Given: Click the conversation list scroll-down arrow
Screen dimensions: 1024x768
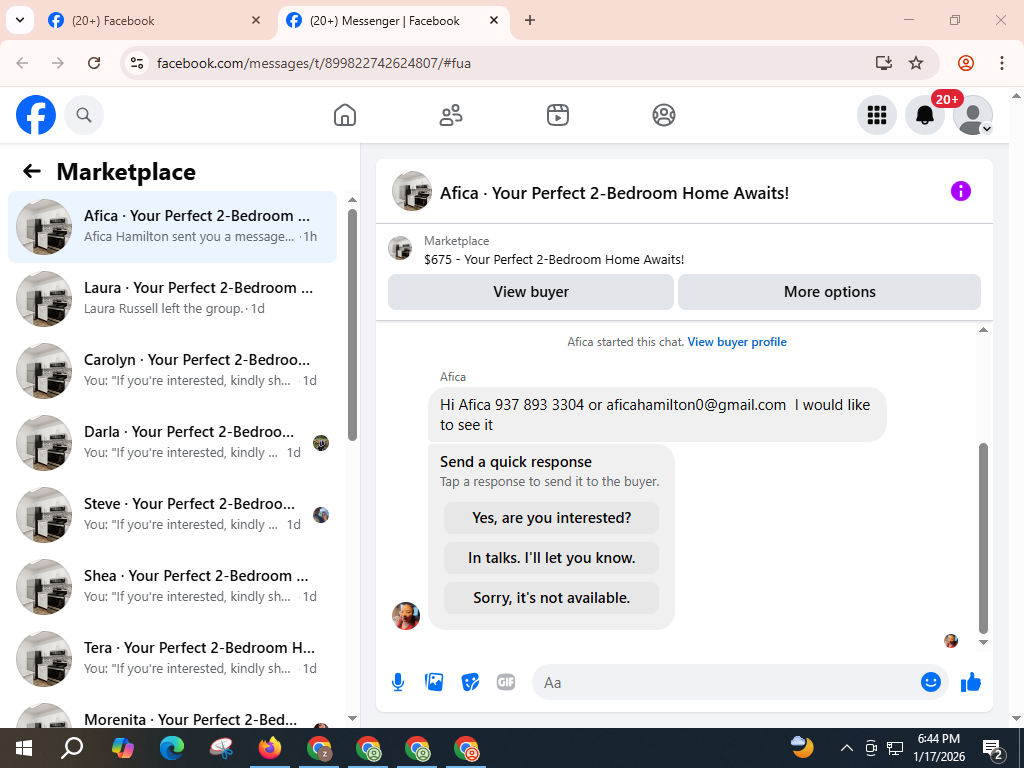Looking at the screenshot, I should click(353, 718).
